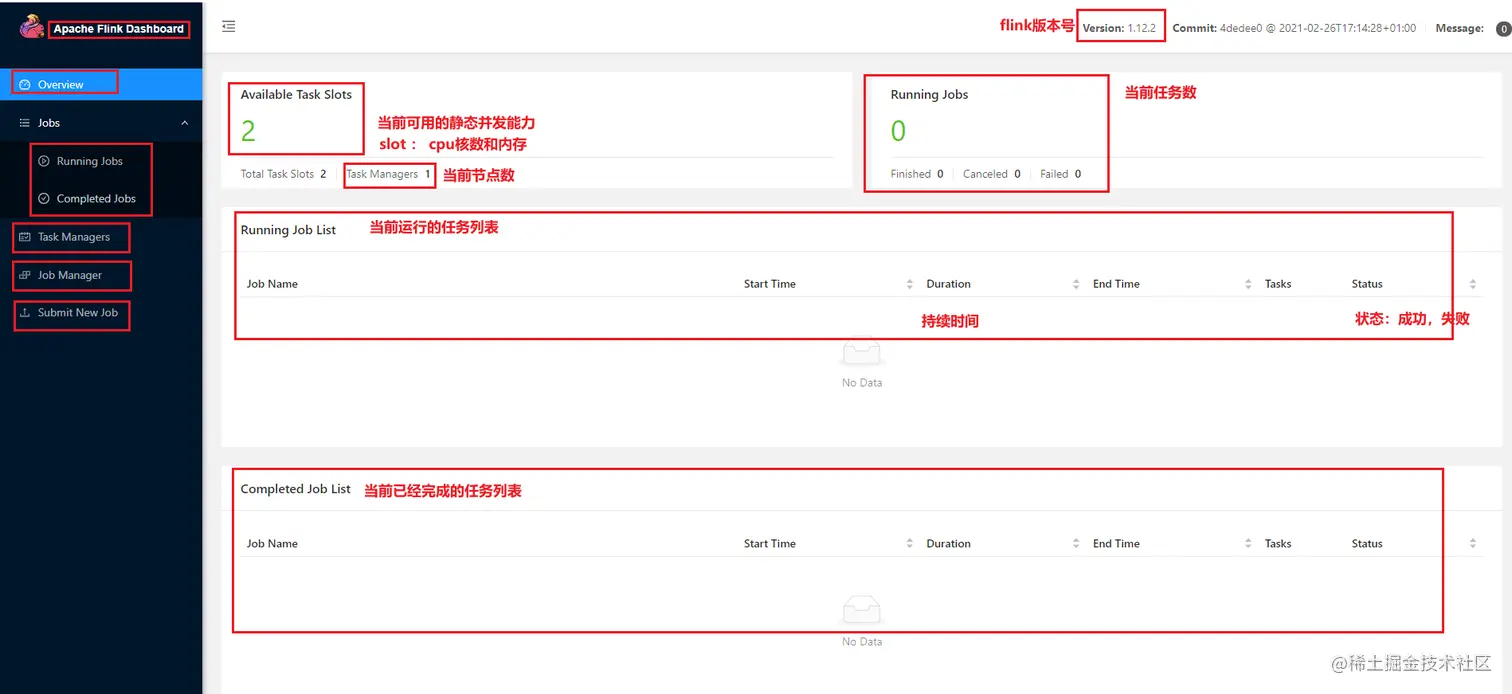This screenshot has height=694, width=1512.
Task: Click the Message count badge
Action: point(1503,29)
